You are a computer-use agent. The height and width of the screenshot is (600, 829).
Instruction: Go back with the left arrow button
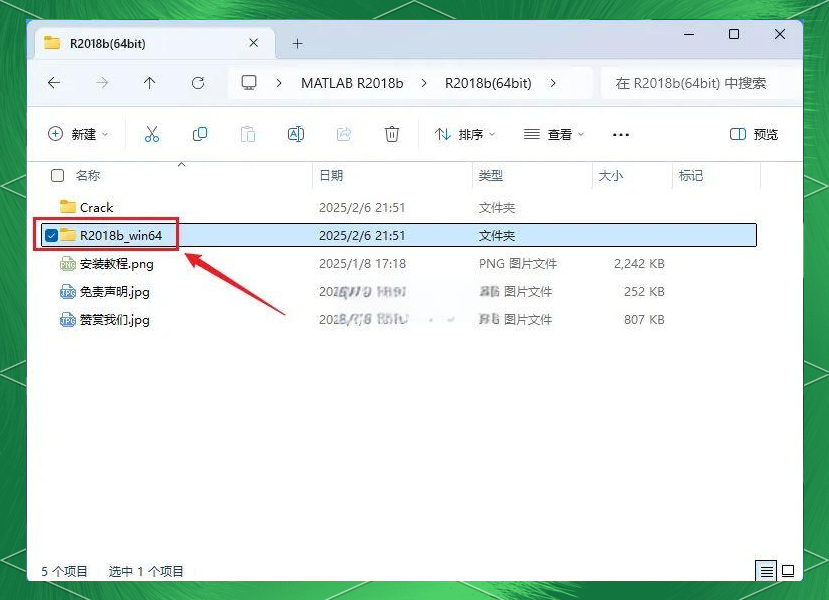point(53,82)
